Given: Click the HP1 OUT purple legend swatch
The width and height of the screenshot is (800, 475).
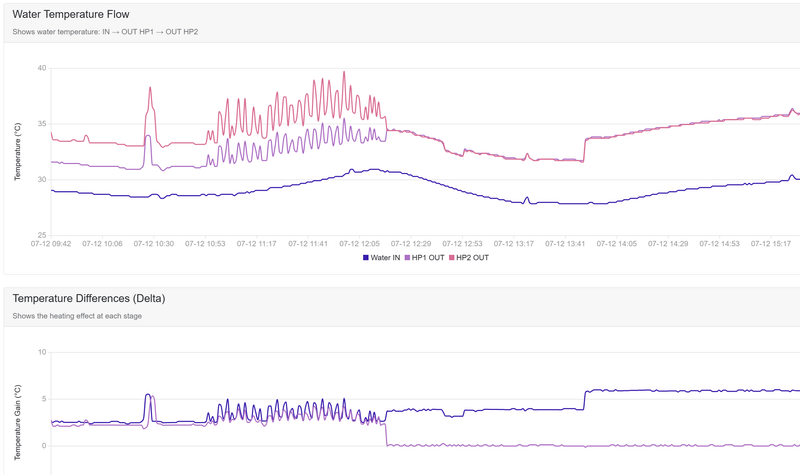Looking at the screenshot, I should point(406,258).
